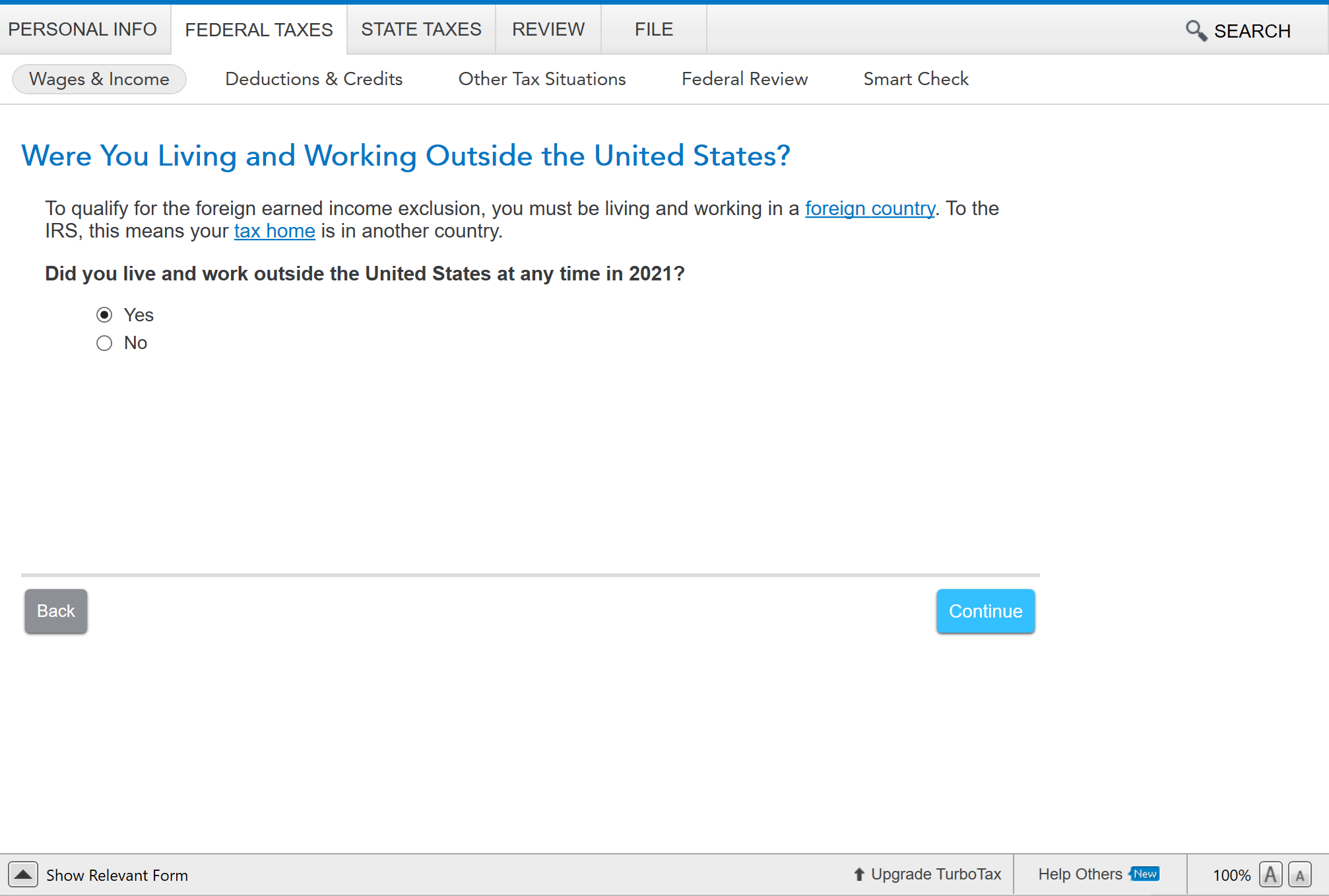The image size is (1329, 896).
Task: Select the Yes radio button
Action: [104, 315]
